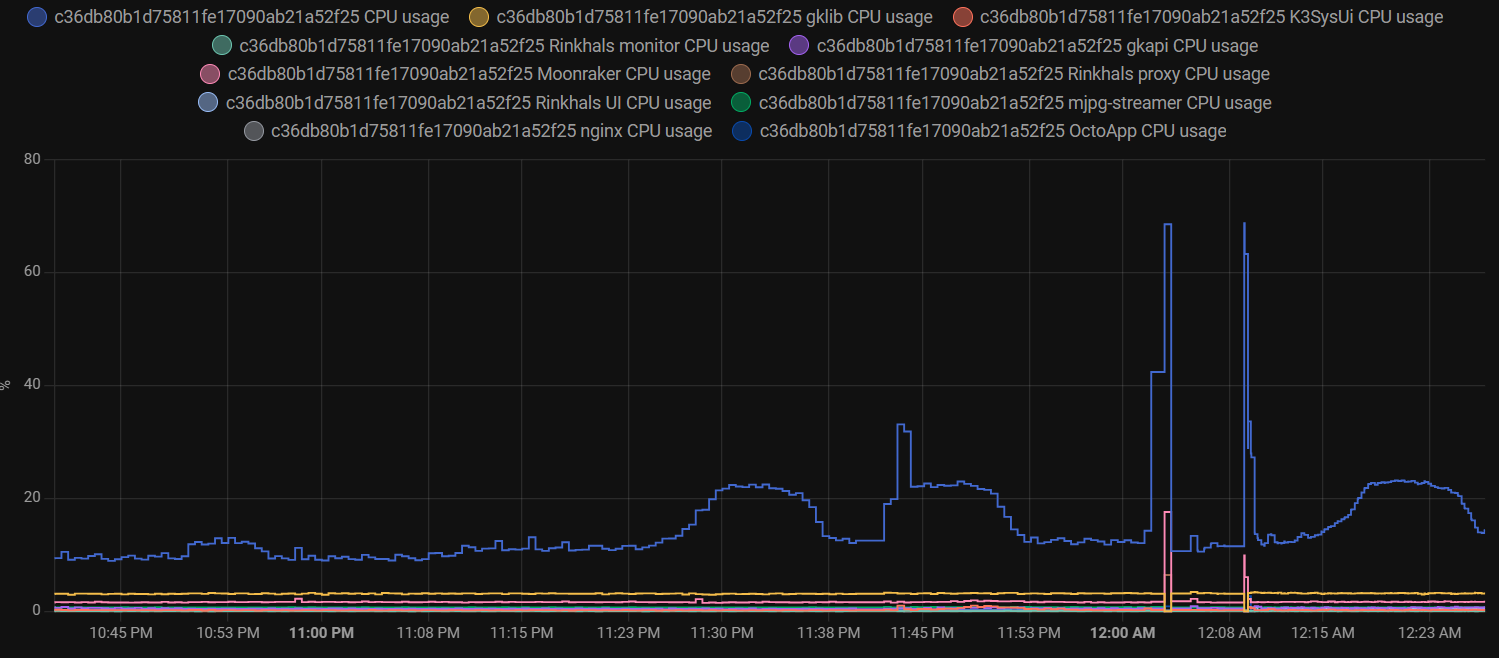Image resolution: width=1499 pixels, height=658 pixels.
Task: Isolate the gklib CPU usage series
Action: point(716,16)
